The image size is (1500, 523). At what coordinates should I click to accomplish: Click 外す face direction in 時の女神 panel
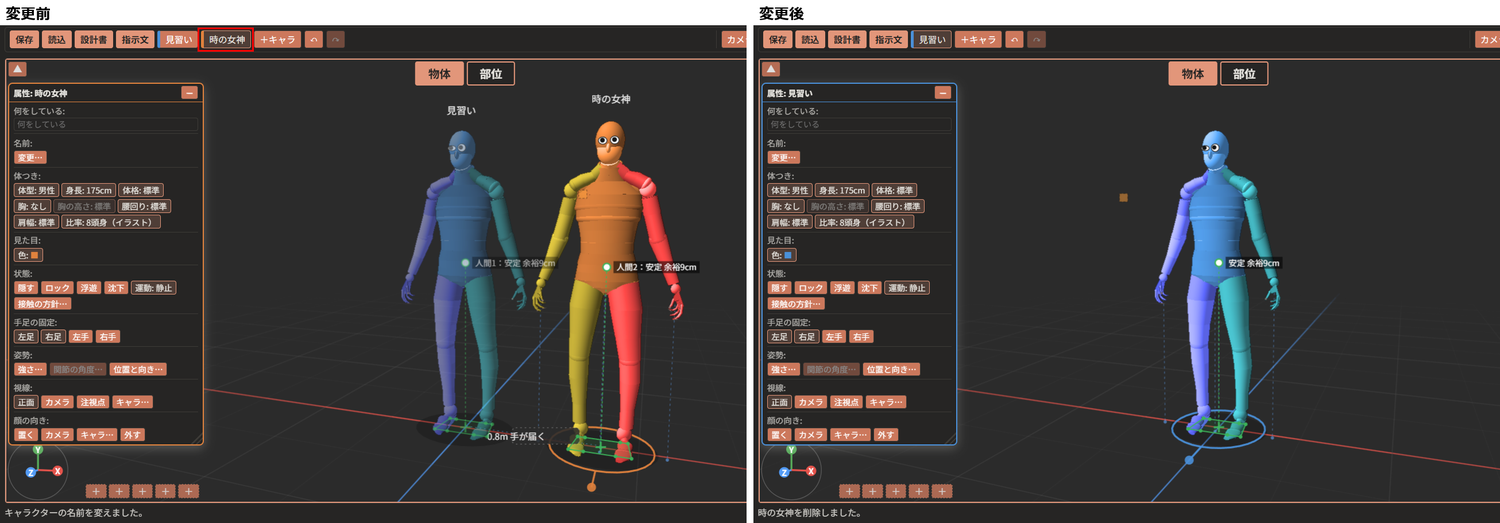click(x=132, y=435)
